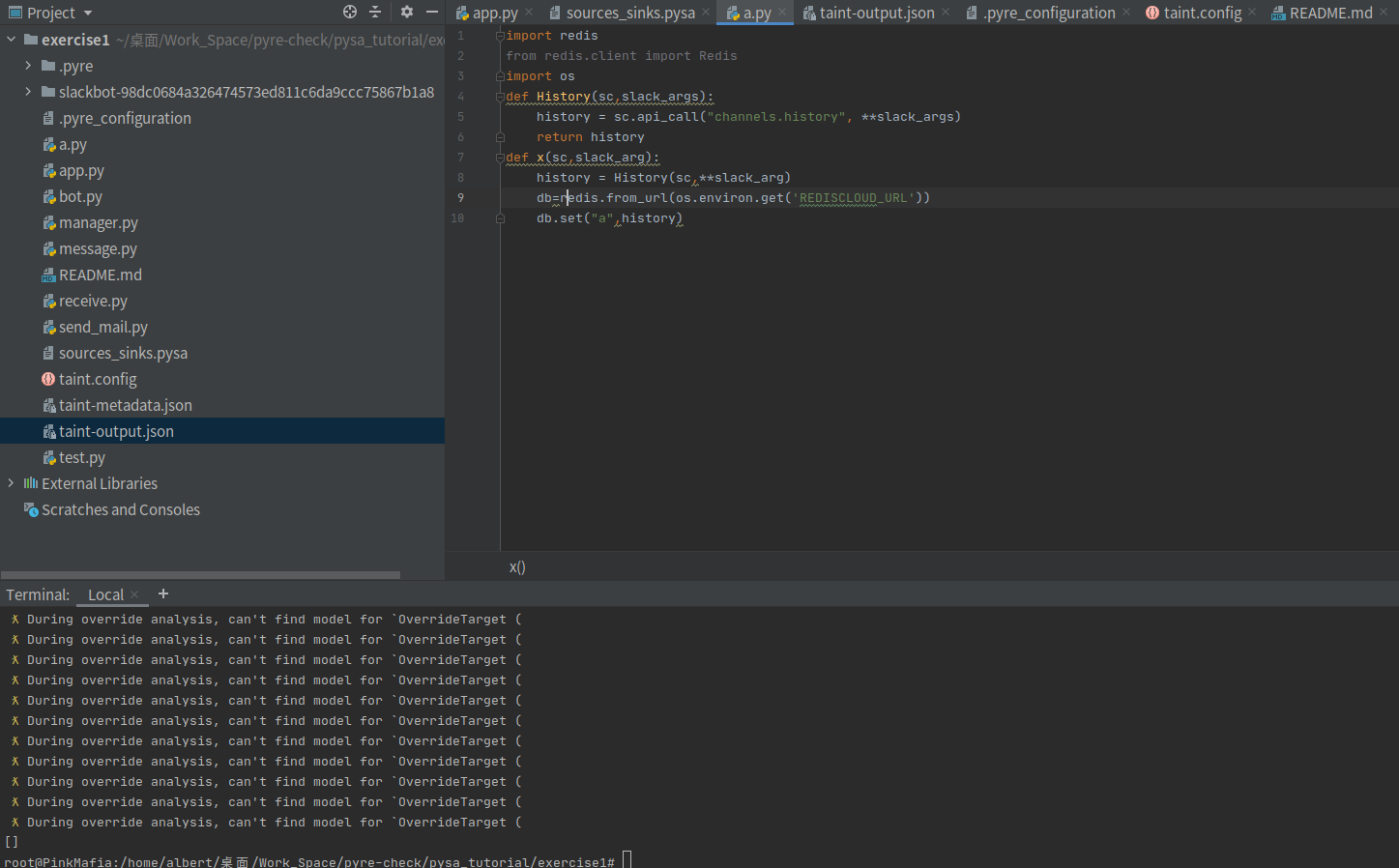Fold the import block on line 1
The image size is (1399, 868).
coord(499,35)
